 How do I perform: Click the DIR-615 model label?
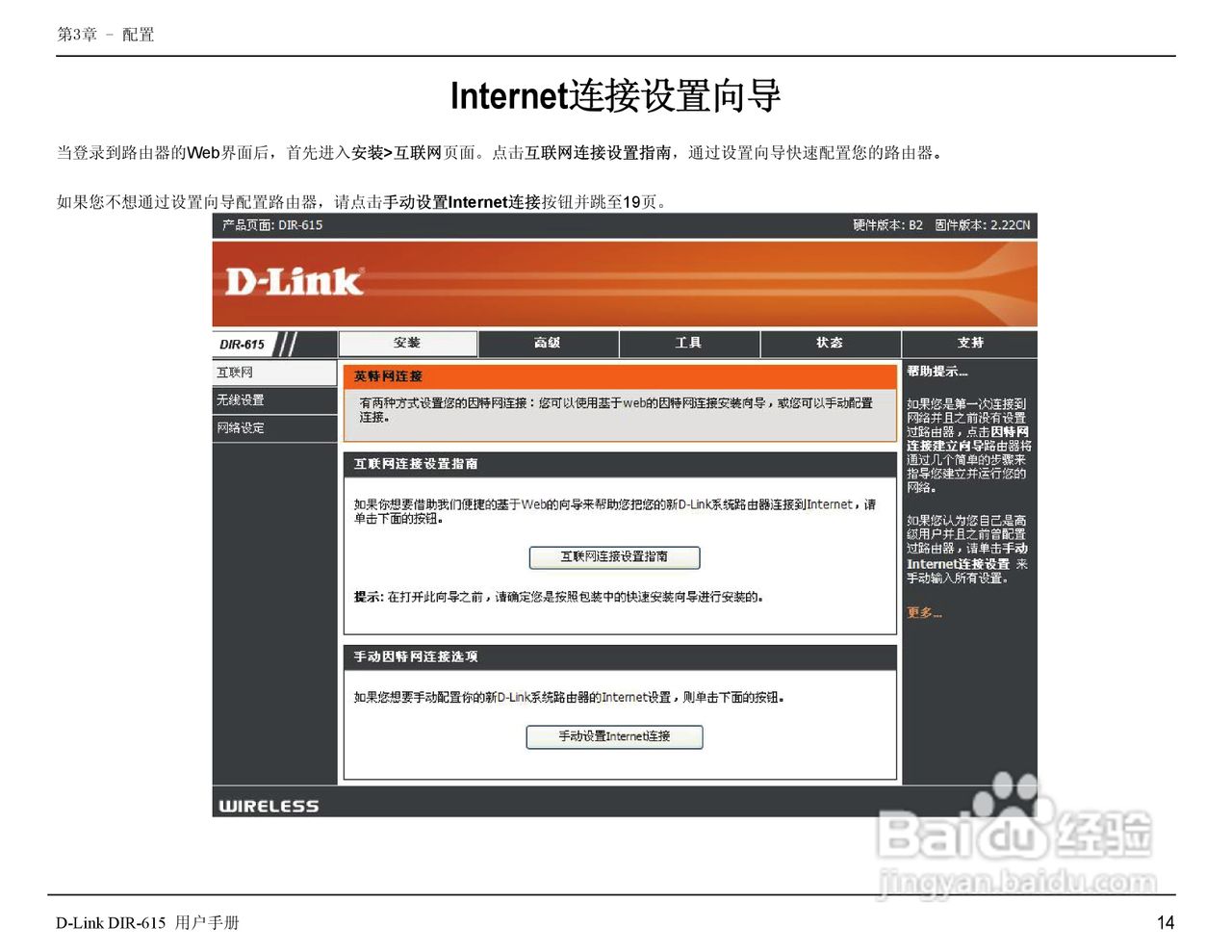[242, 345]
